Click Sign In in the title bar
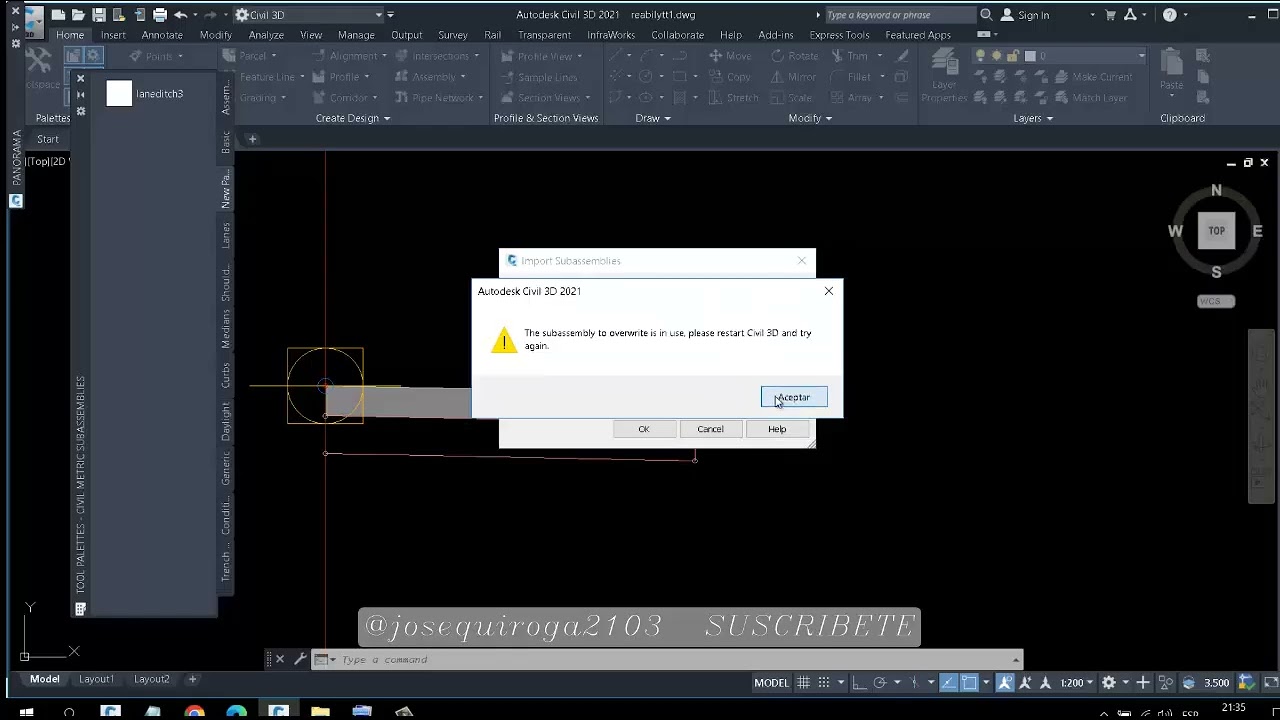 coord(1033,15)
